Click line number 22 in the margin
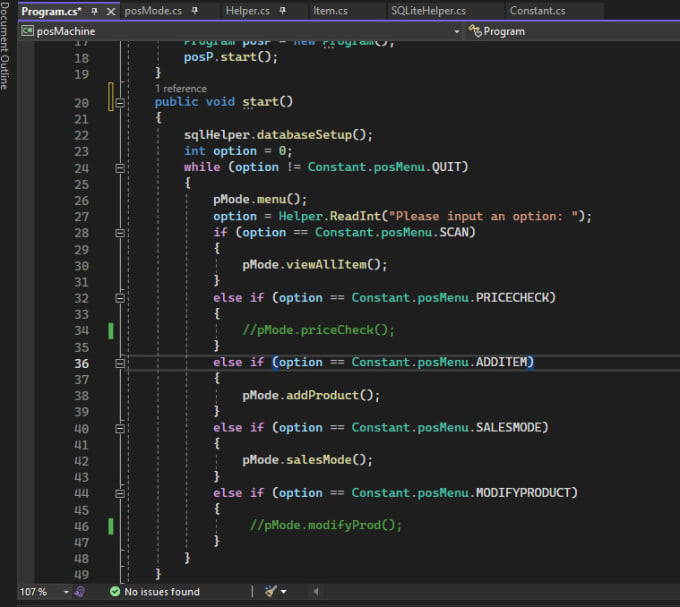This screenshot has height=607, width=680. click(x=82, y=136)
